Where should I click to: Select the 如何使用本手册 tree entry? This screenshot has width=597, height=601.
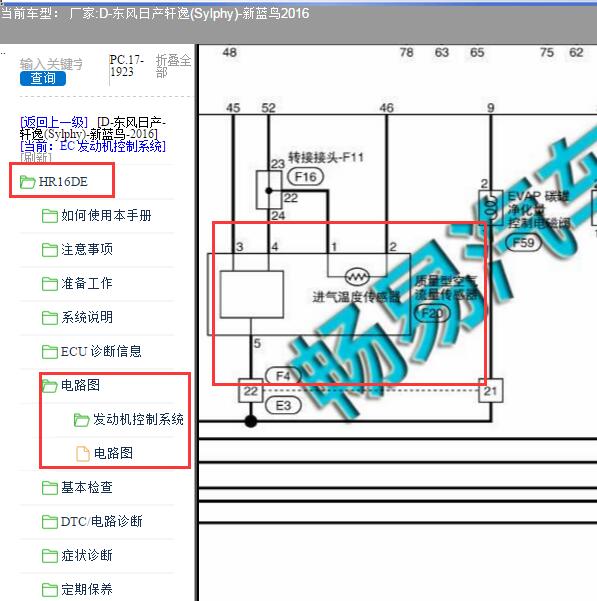coord(106,215)
